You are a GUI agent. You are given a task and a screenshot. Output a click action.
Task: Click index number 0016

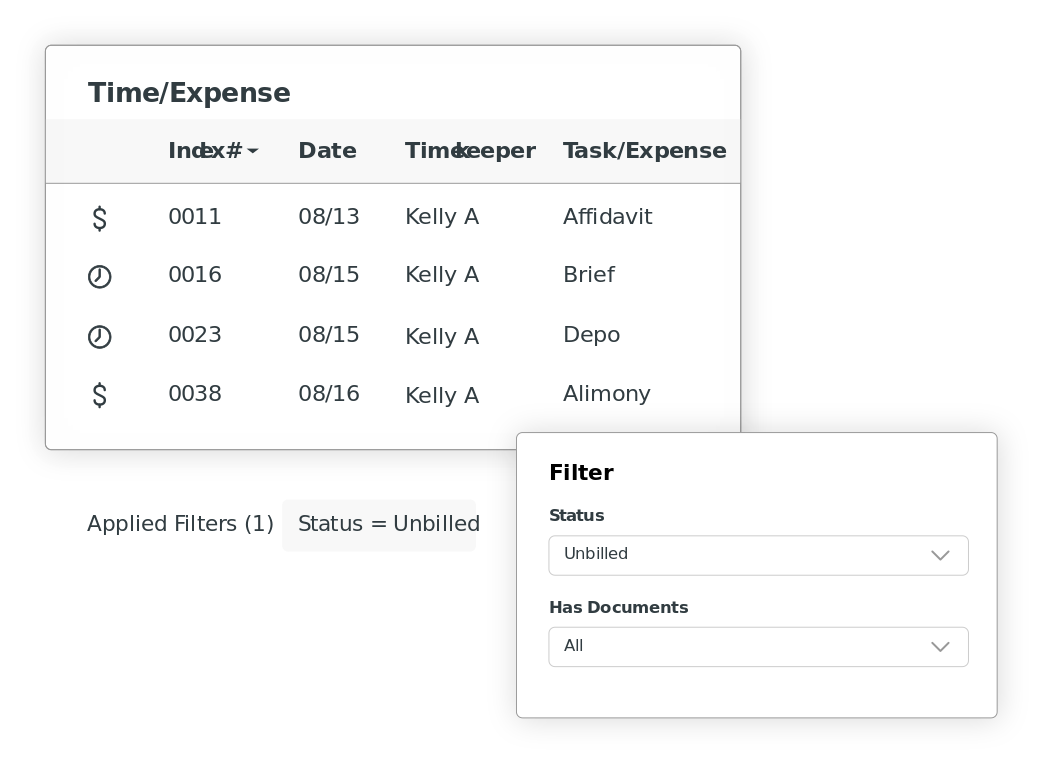tap(195, 275)
